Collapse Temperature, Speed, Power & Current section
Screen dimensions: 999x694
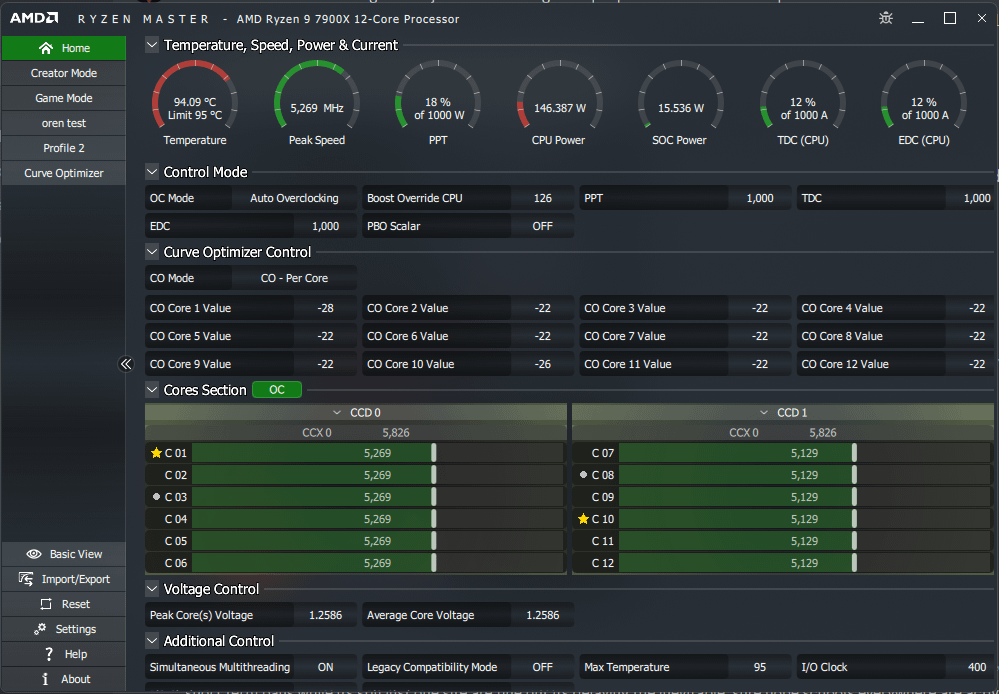click(x=152, y=45)
